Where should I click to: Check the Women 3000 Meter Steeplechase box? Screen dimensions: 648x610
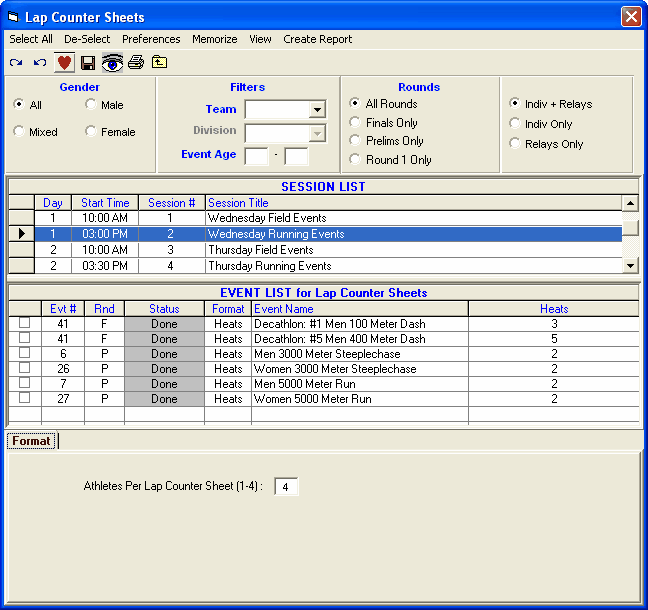point(24,368)
